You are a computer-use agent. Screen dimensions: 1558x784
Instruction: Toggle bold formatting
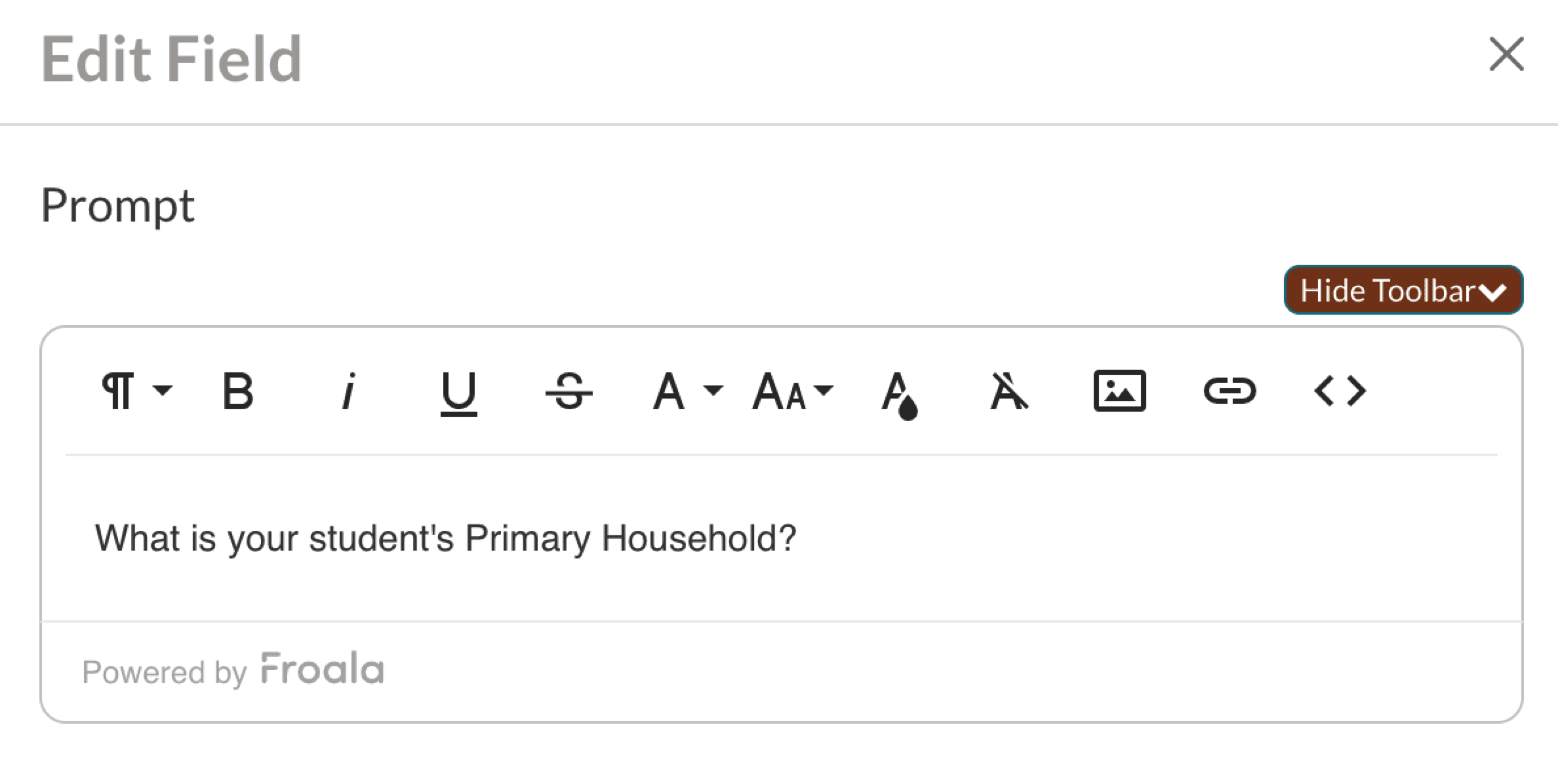(x=237, y=391)
